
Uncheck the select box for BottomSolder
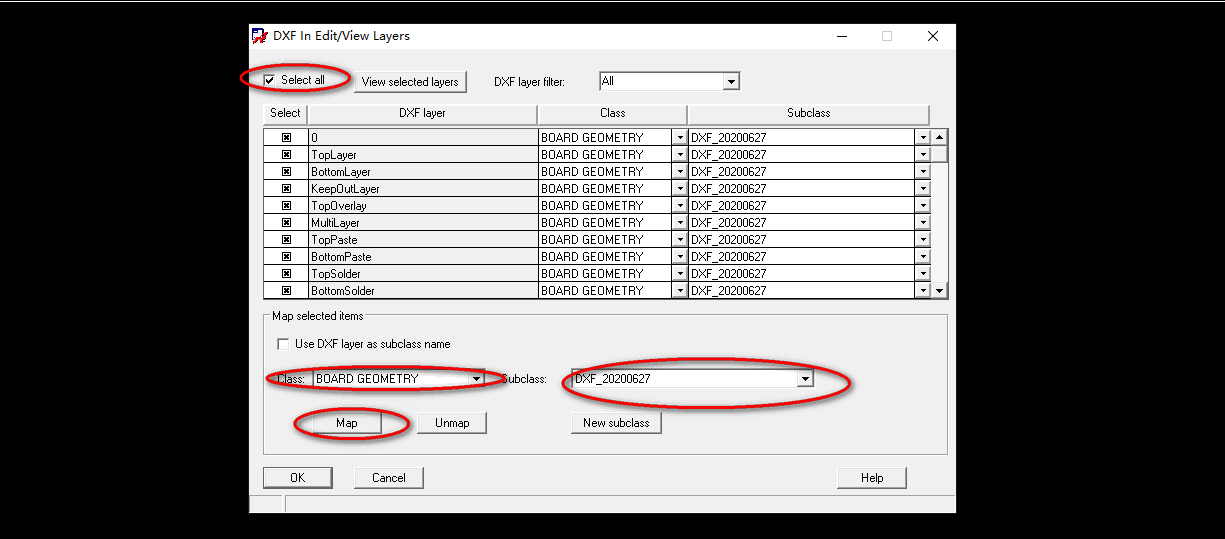click(x=286, y=291)
